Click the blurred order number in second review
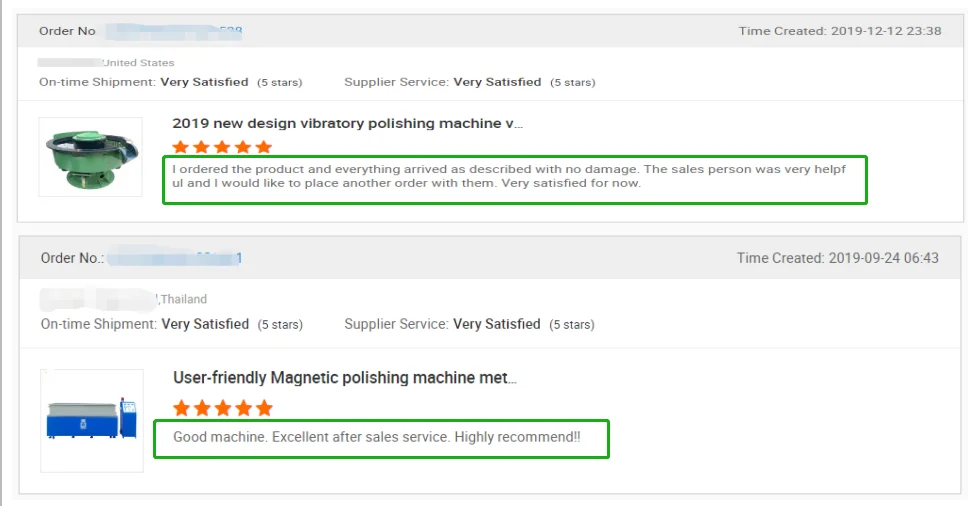 pyautogui.click(x=174, y=258)
